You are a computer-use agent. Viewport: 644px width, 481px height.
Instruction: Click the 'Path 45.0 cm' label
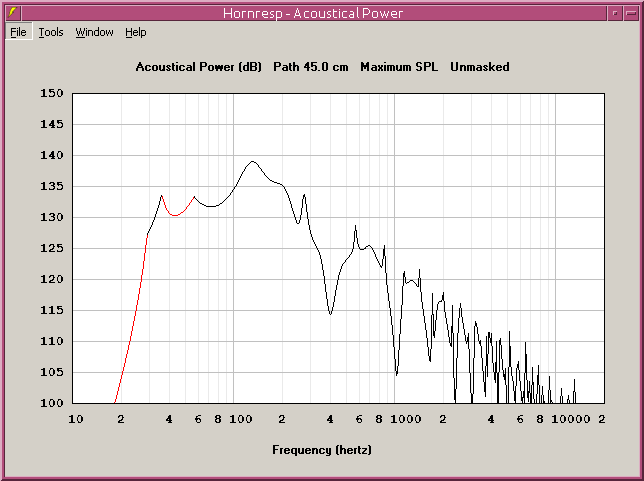click(x=311, y=67)
